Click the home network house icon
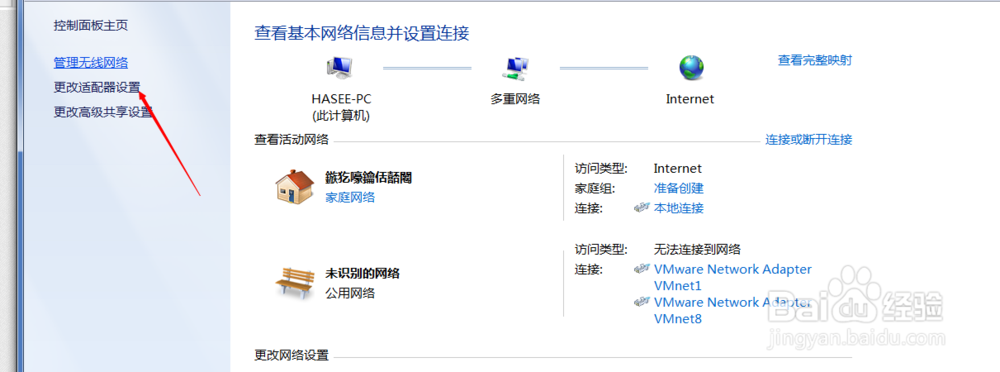Viewport: 1000px width, 372px height. [295, 186]
